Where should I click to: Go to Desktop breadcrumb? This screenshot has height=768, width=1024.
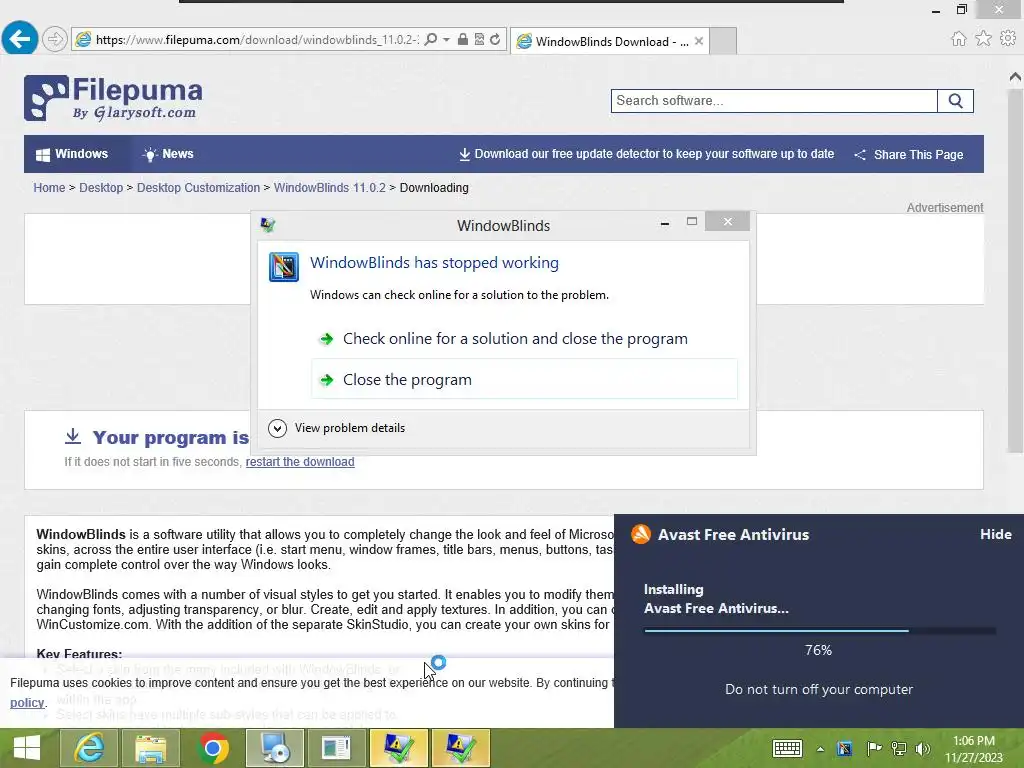pos(101,187)
